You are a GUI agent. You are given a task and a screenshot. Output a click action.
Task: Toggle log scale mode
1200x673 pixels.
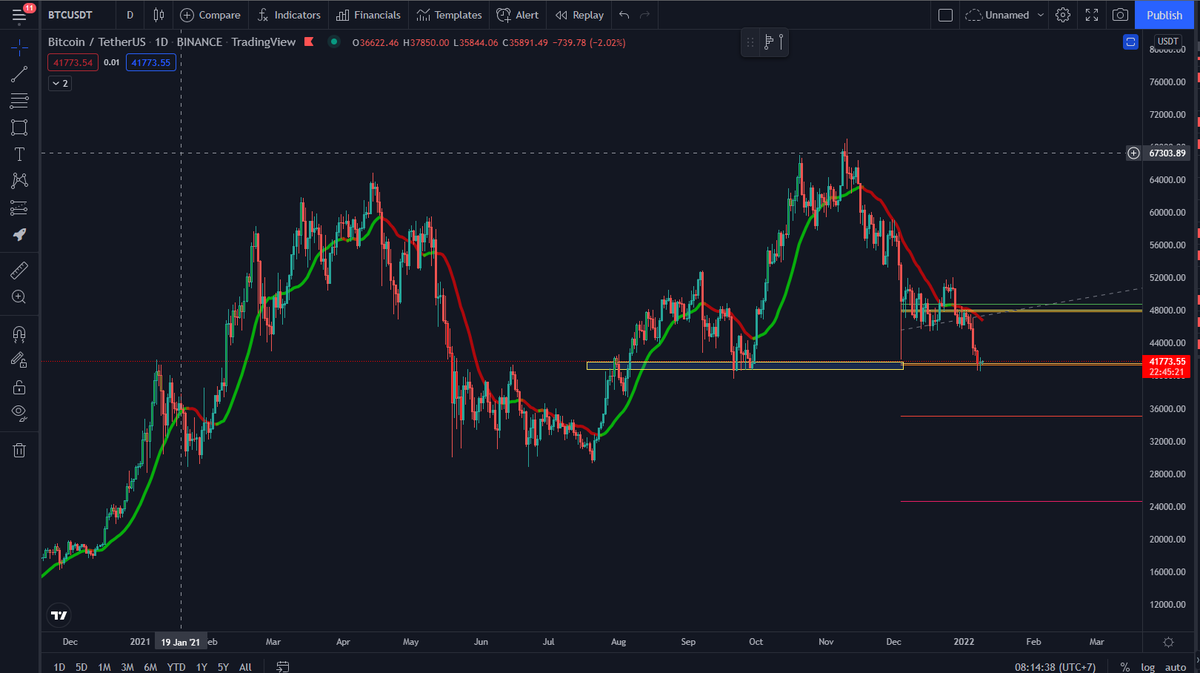tap(1148, 667)
